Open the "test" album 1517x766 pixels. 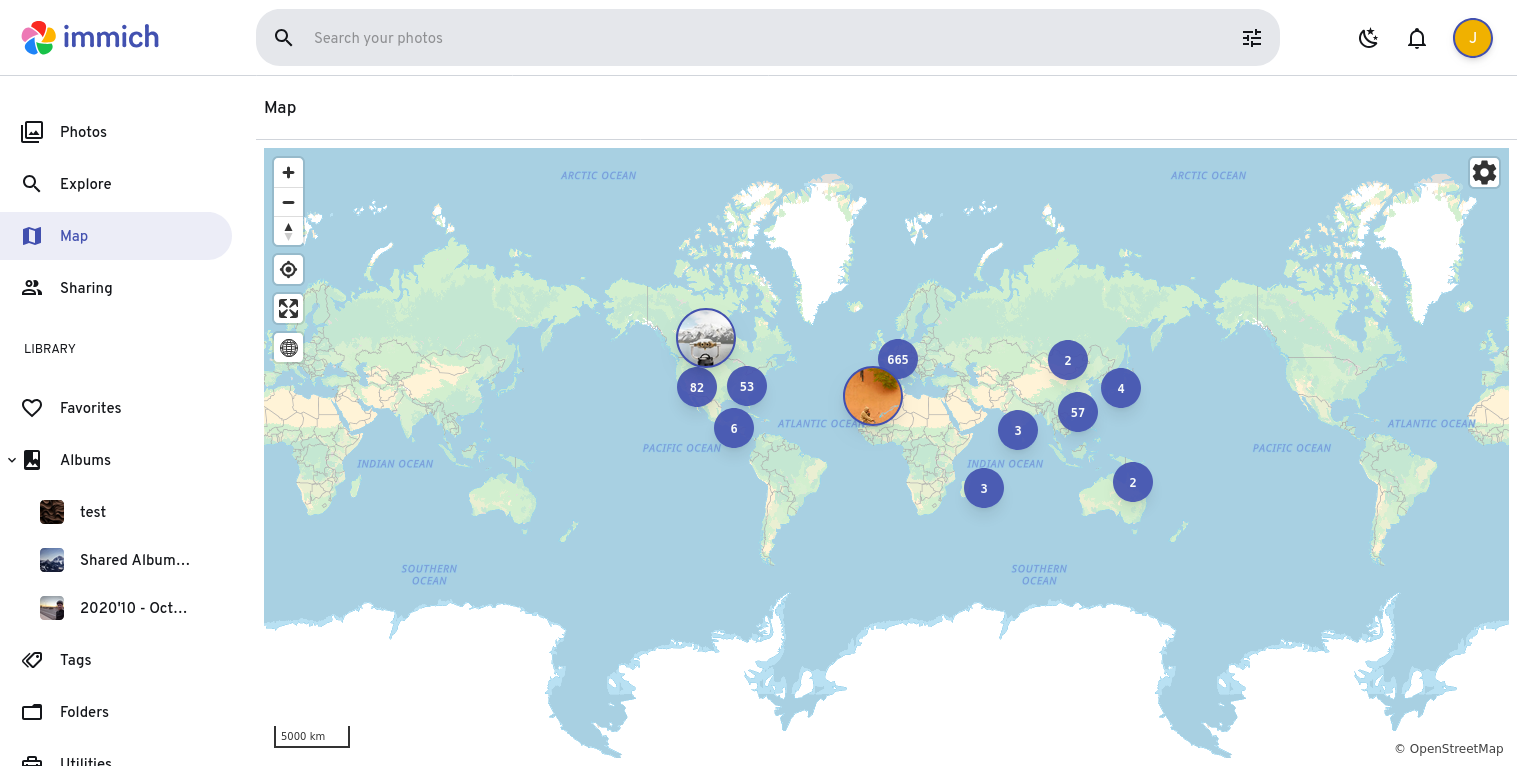point(93,512)
